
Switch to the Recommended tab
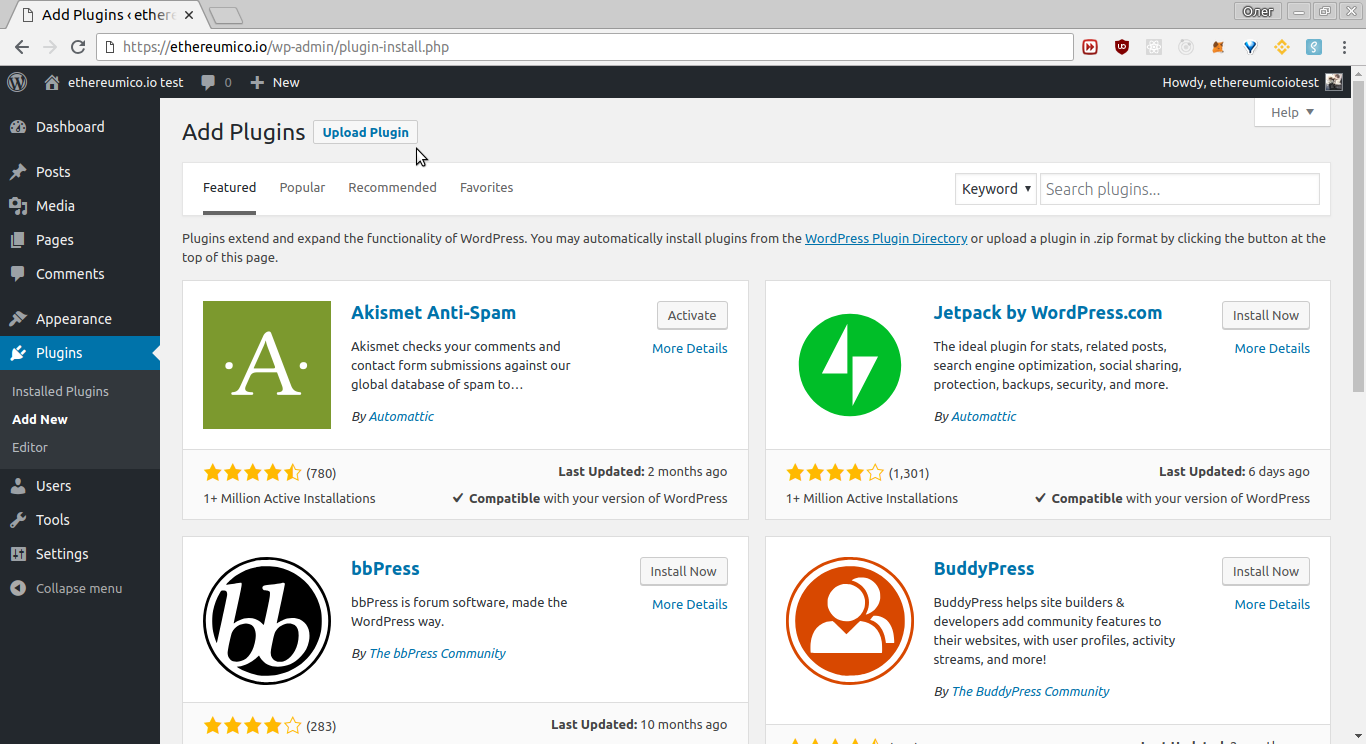click(x=392, y=187)
